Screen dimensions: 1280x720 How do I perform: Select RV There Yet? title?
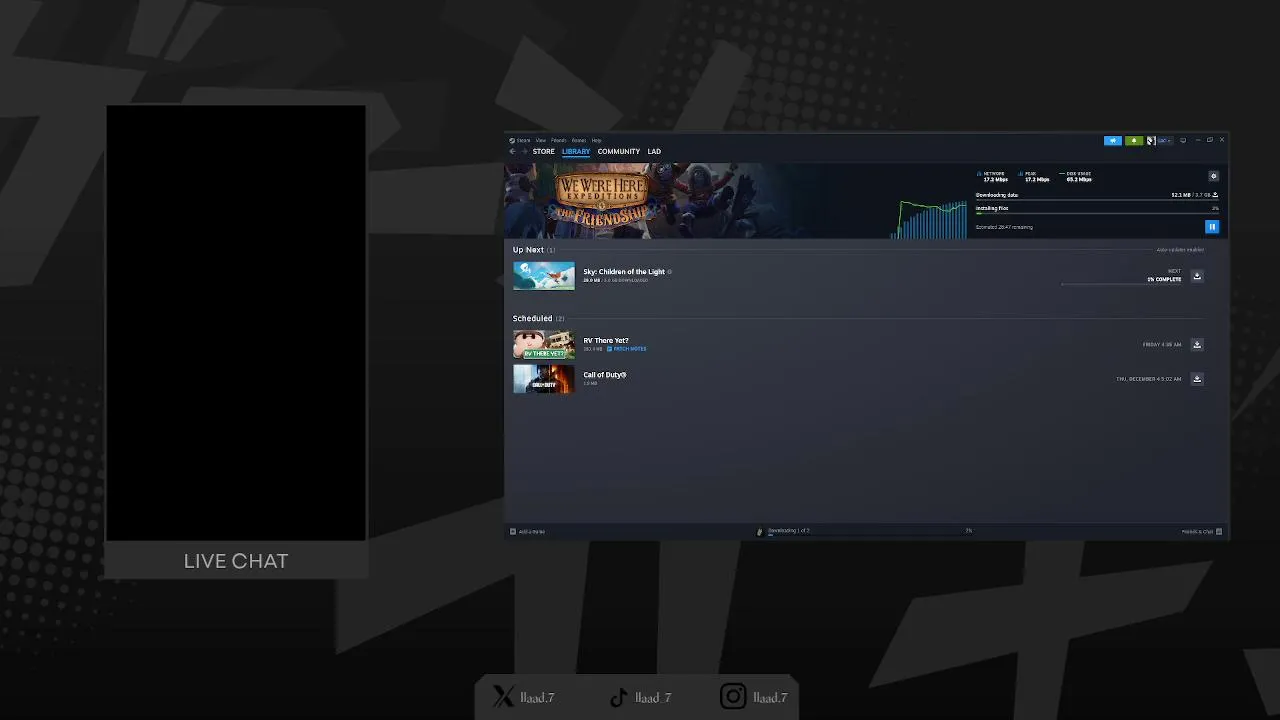tap(606, 340)
